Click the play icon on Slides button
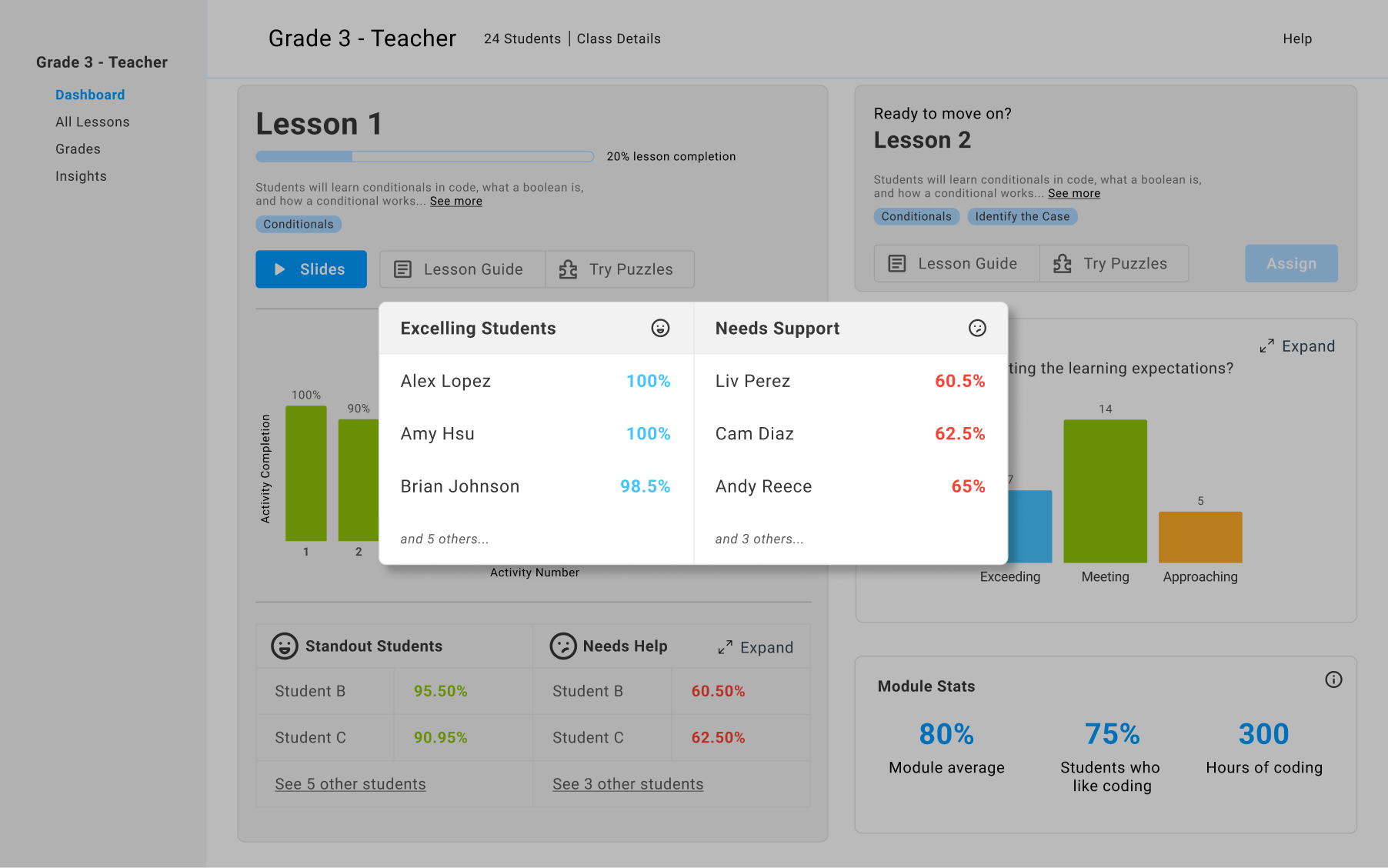Viewport: 1388px width, 868px height. [280, 269]
